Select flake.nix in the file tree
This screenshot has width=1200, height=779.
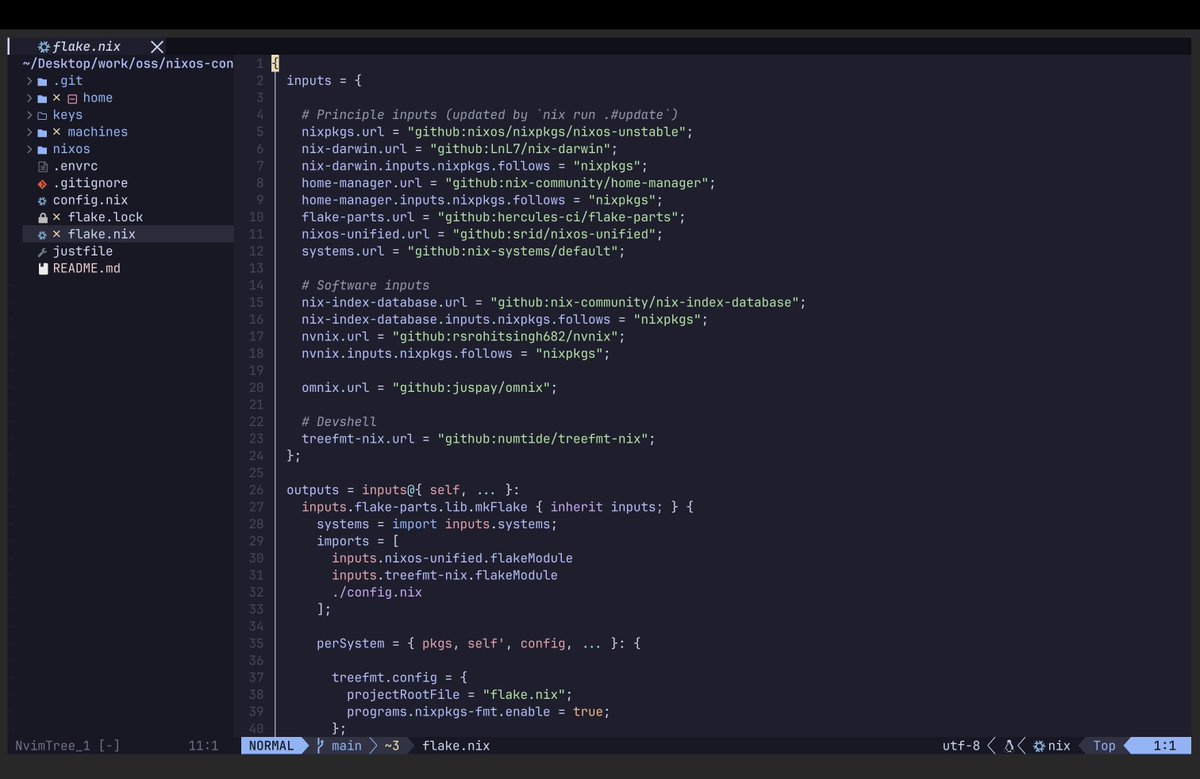(102, 234)
